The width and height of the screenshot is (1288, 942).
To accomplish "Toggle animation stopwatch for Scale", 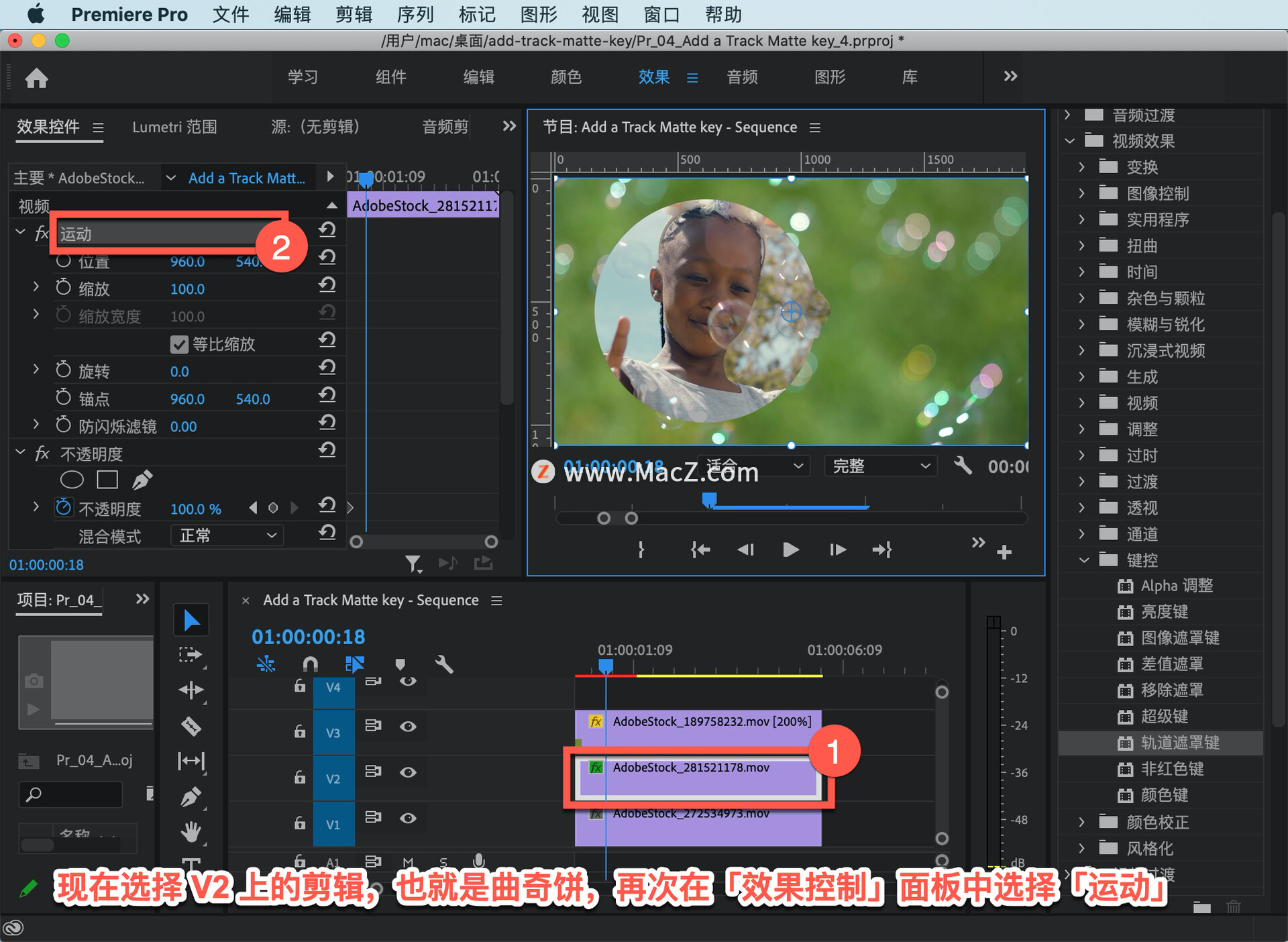I will pyautogui.click(x=63, y=287).
